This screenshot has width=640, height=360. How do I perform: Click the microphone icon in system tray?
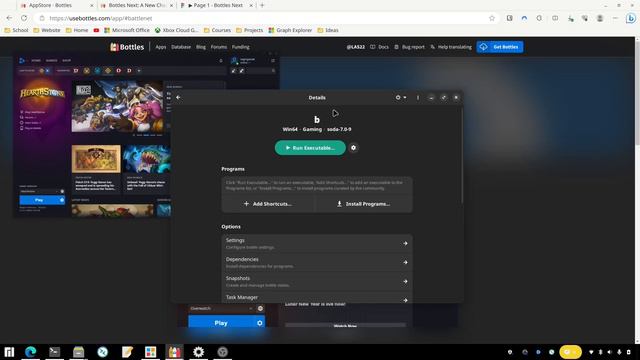619,352
